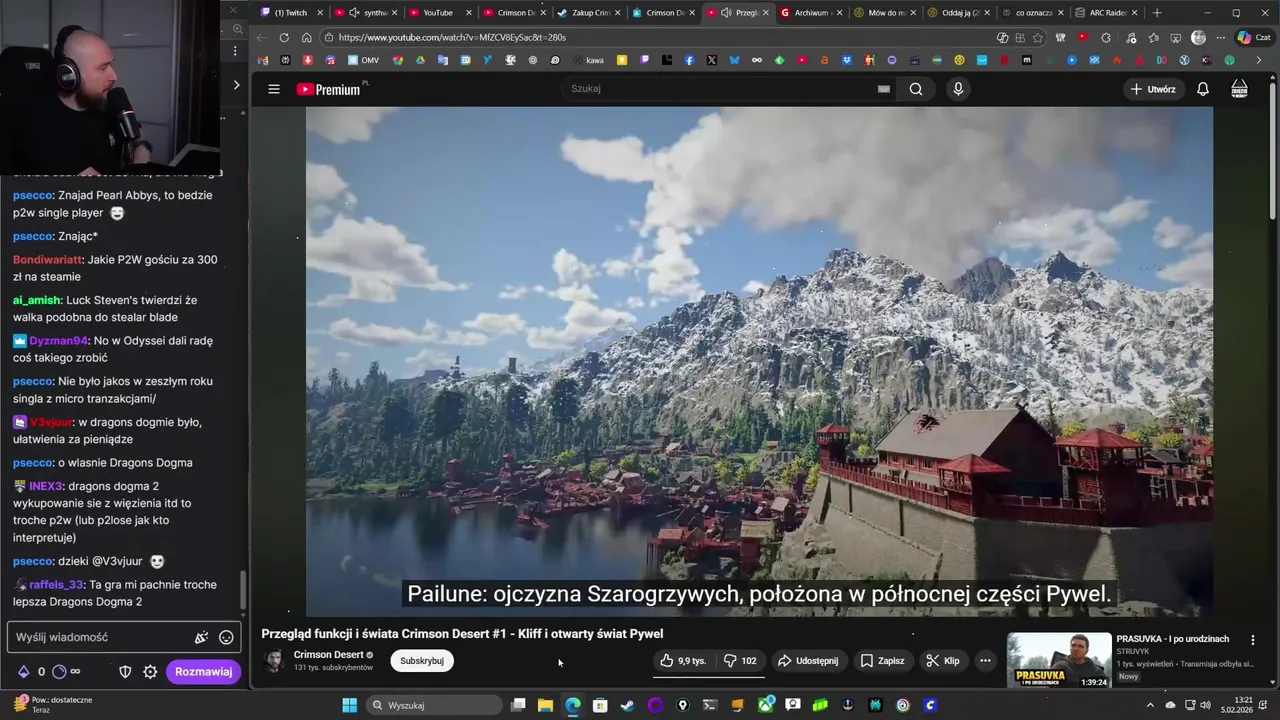
Task: Open File Explorer from the taskbar
Action: click(x=545, y=705)
